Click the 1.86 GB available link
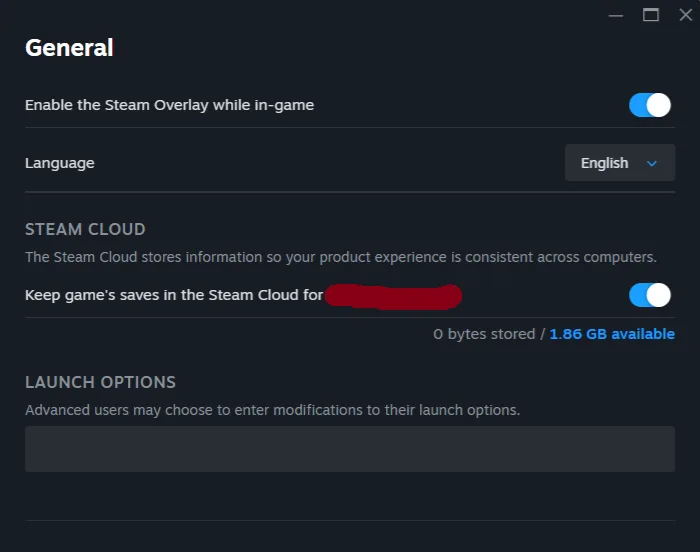 pyautogui.click(x=612, y=334)
